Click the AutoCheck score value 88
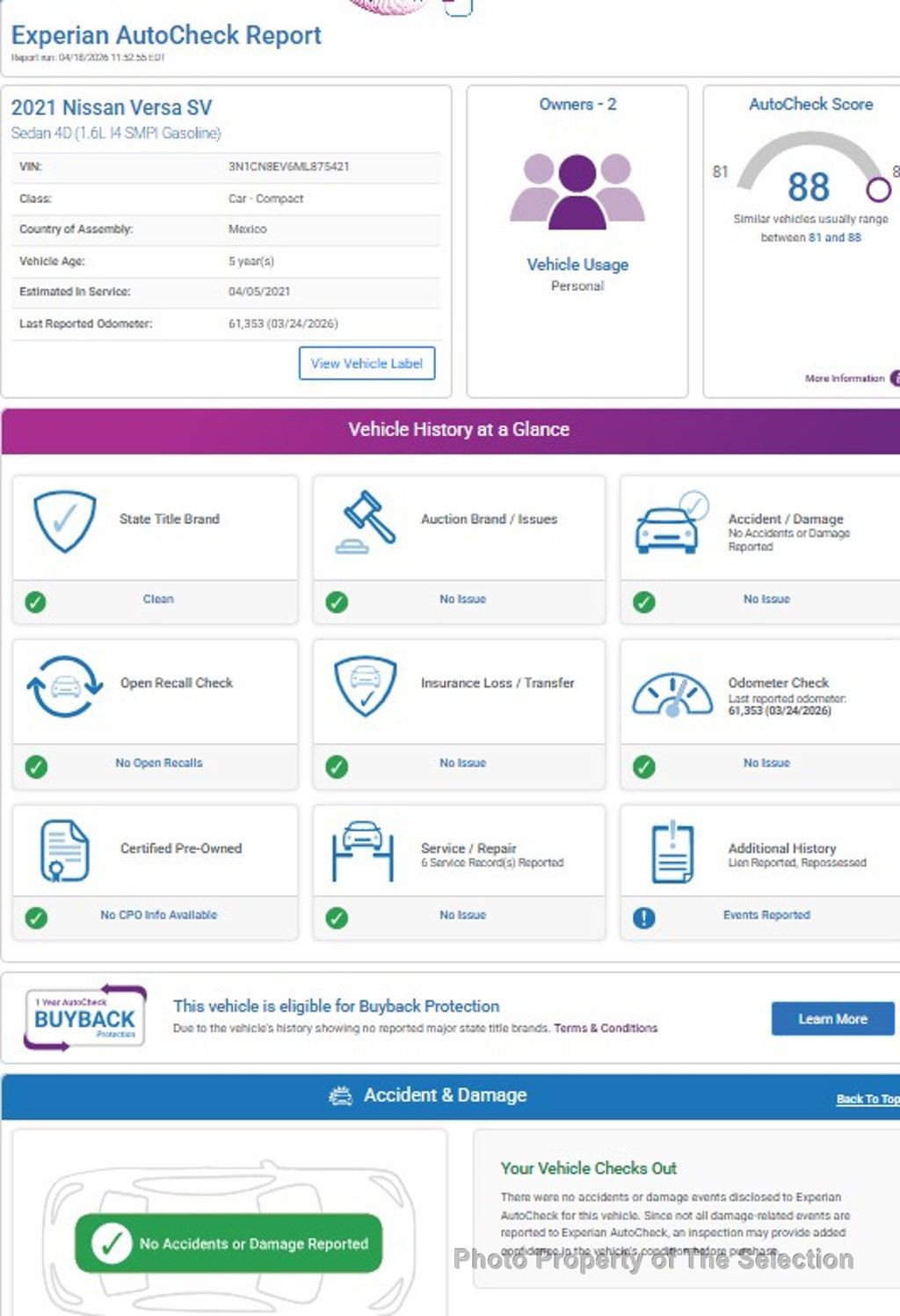900x1316 pixels. (x=808, y=186)
